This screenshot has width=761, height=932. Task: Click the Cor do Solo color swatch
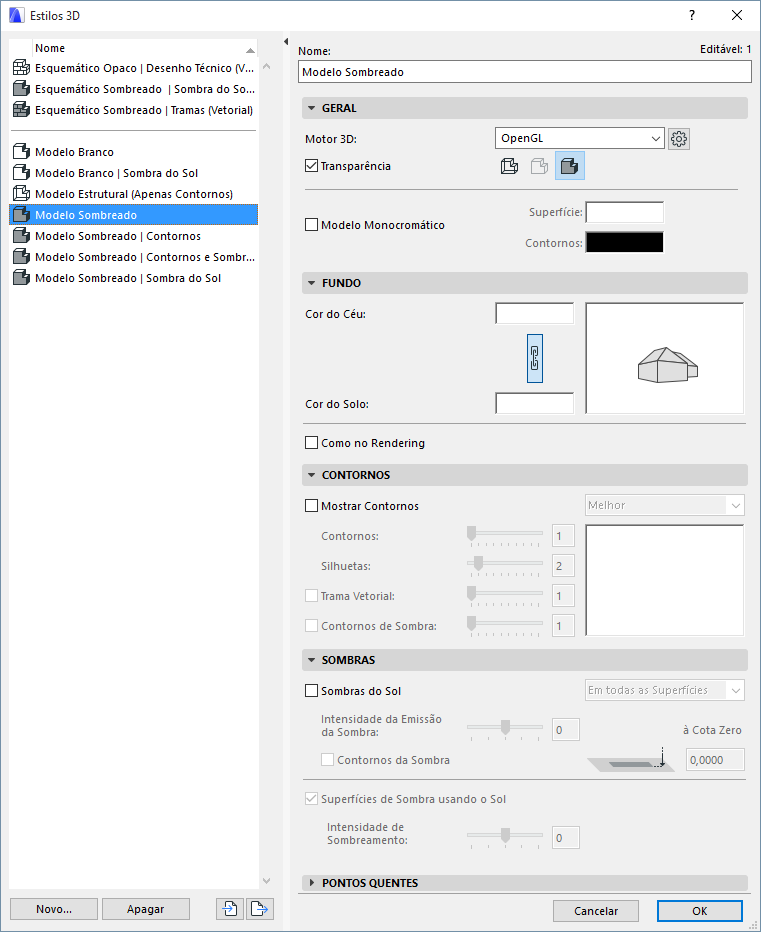pyautogui.click(x=534, y=403)
